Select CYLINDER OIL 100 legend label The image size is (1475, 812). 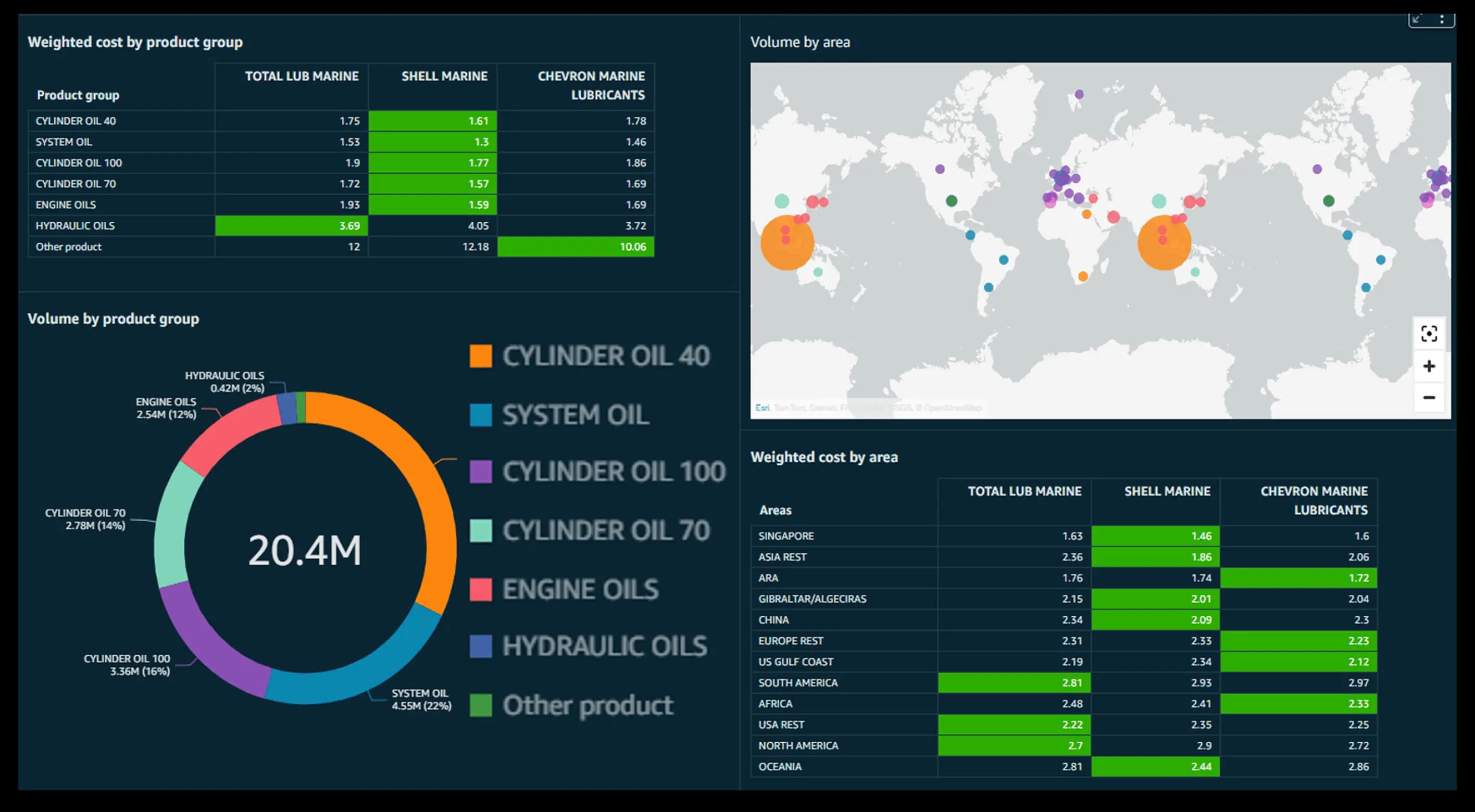point(614,472)
